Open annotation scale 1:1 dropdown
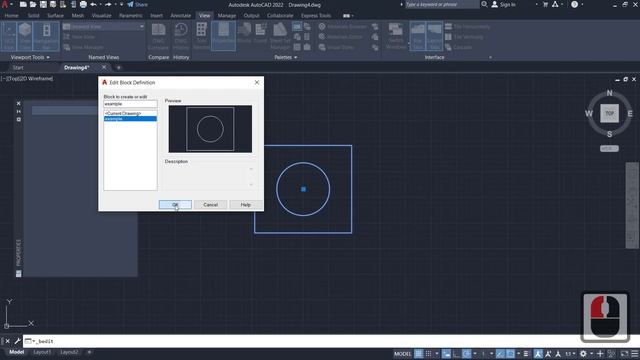 point(570,354)
